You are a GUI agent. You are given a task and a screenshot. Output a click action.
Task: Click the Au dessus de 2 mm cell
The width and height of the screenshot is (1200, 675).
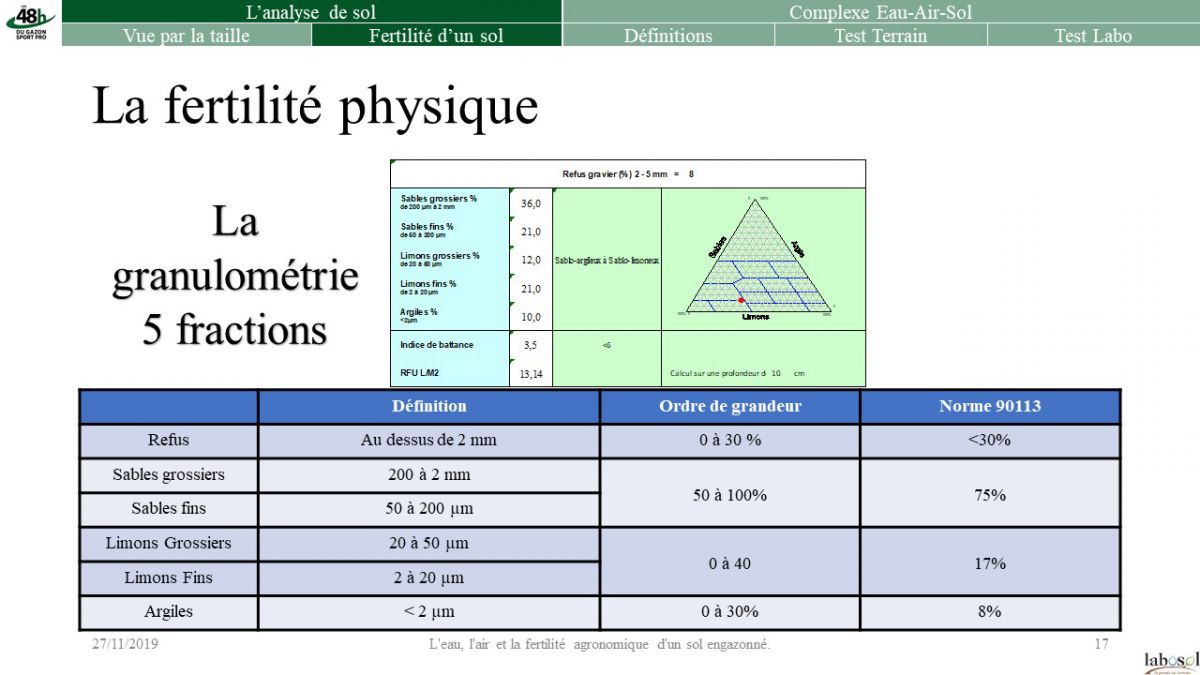(429, 440)
